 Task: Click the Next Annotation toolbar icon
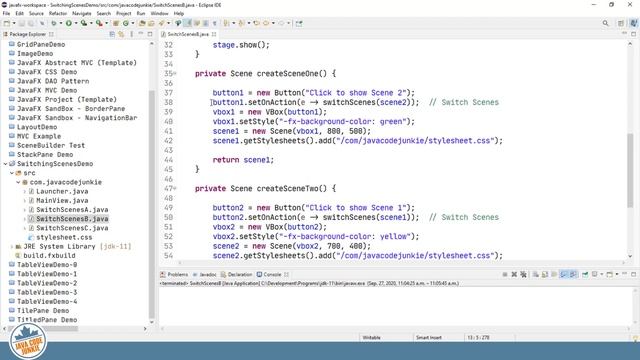coord(226,23)
